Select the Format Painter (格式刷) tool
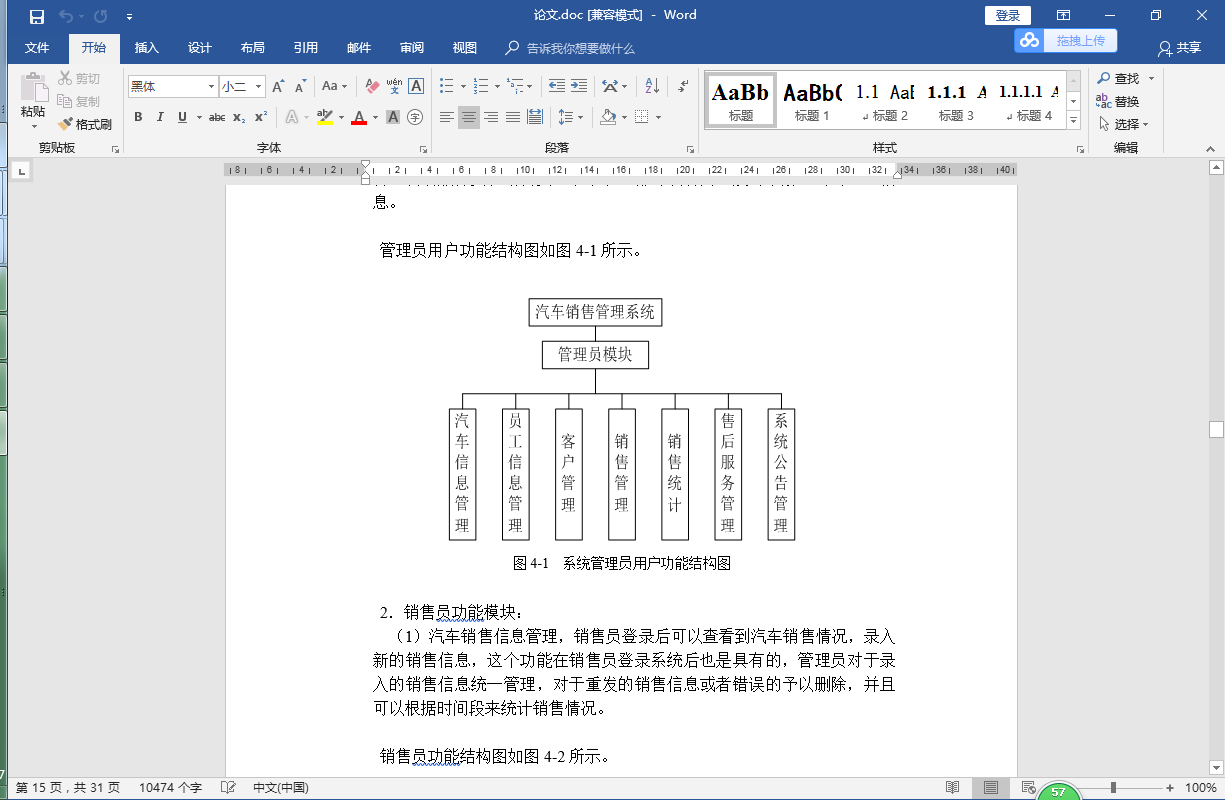The width and height of the screenshot is (1225, 800). coord(84,124)
